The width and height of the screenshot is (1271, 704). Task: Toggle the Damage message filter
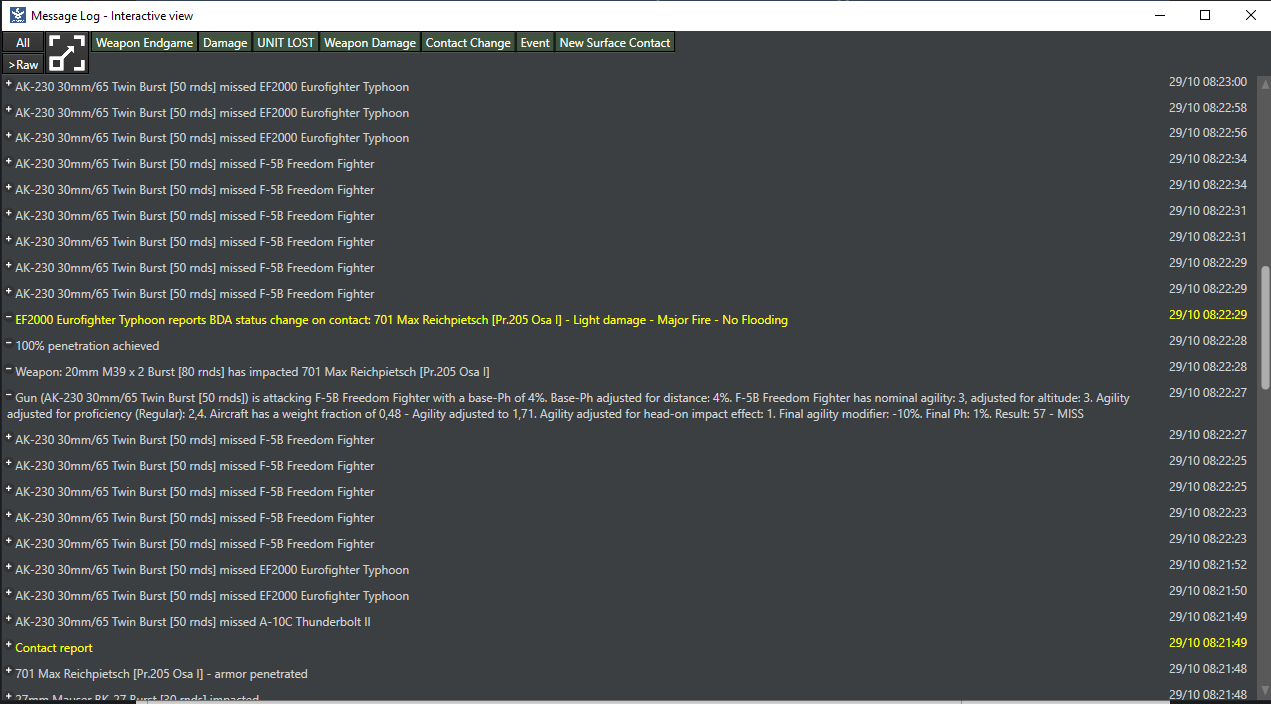click(x=225, y=43)
